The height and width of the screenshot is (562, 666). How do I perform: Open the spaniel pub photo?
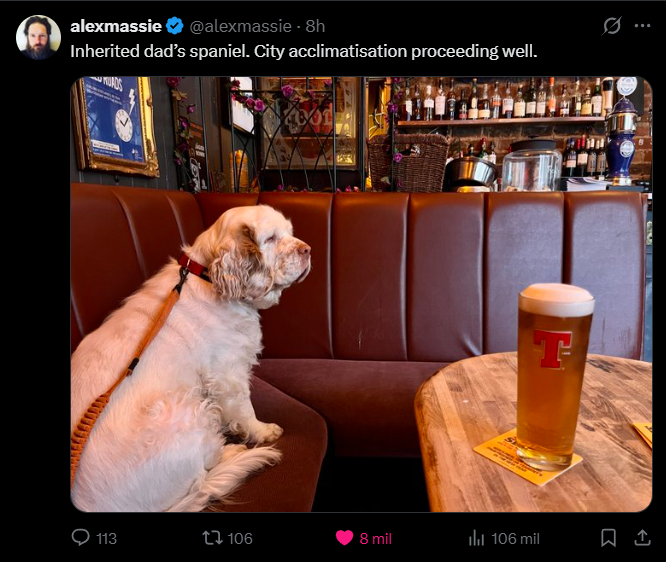coord(361,294)
